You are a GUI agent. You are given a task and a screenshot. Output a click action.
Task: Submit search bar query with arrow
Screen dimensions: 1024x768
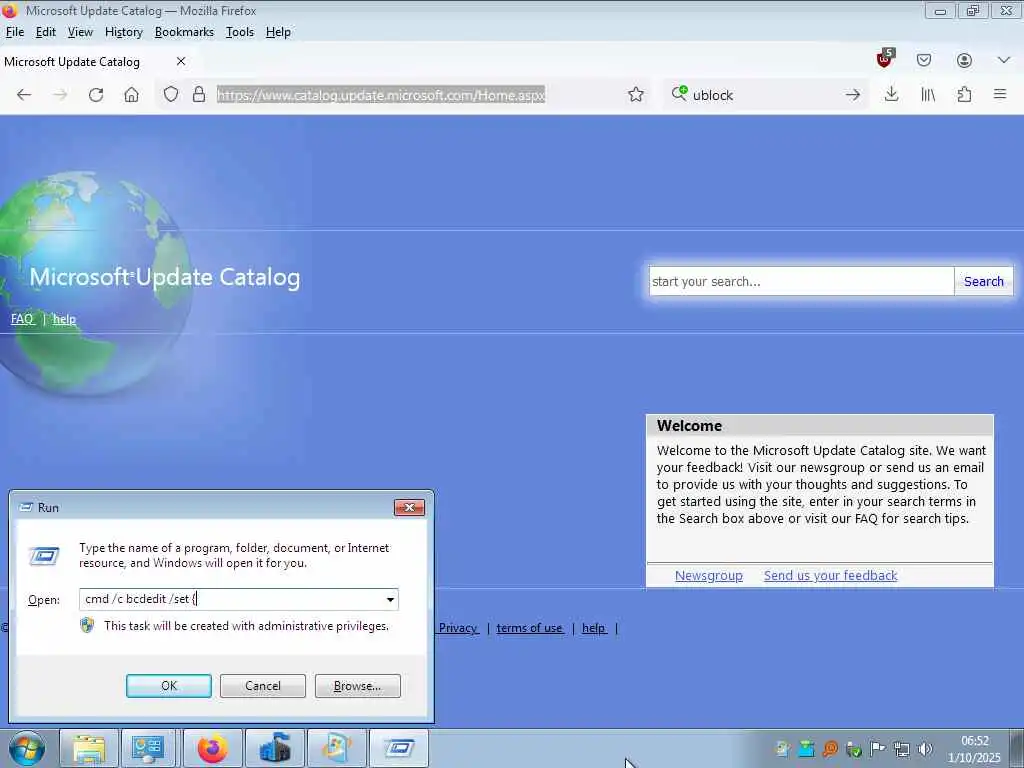[852, 95]
